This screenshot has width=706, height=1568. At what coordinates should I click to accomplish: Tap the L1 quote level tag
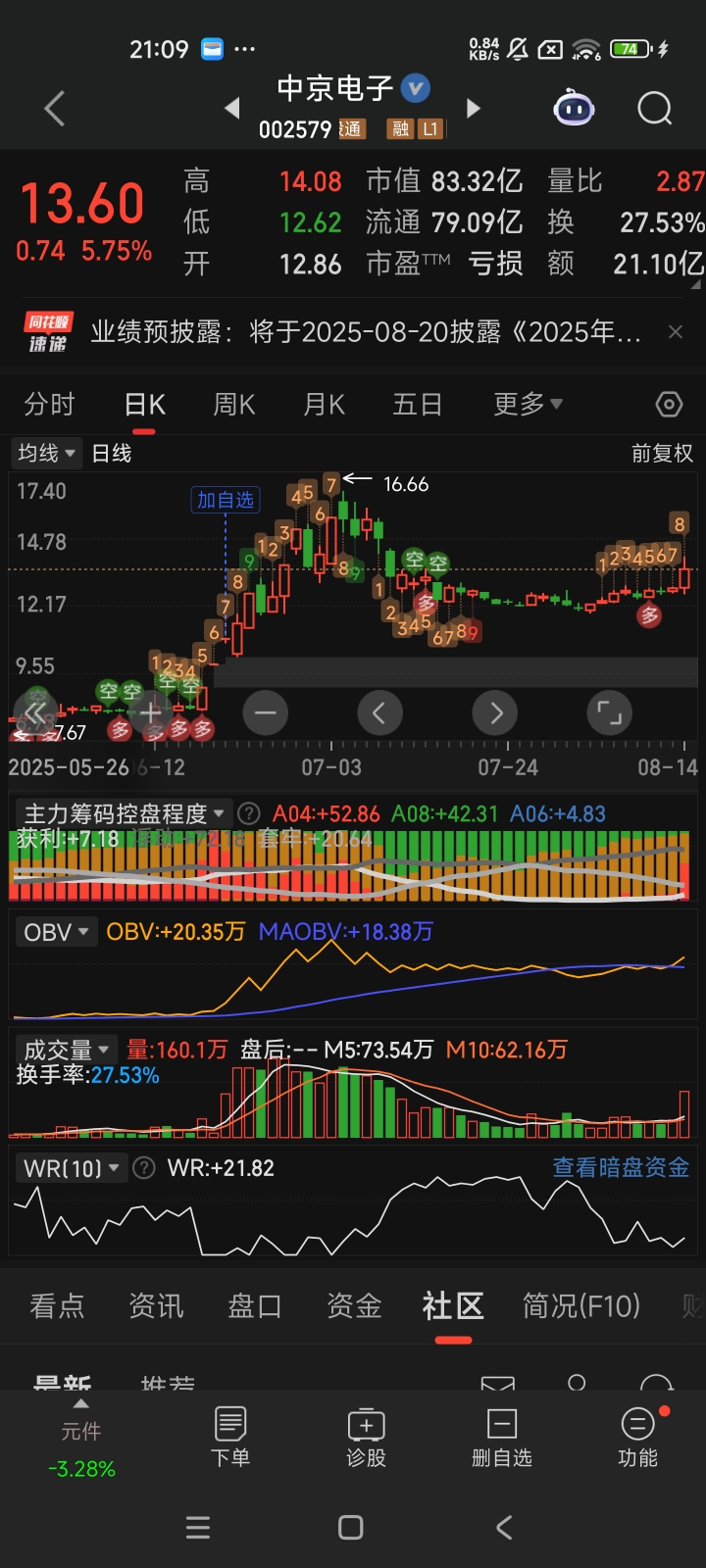click(430, 128)
